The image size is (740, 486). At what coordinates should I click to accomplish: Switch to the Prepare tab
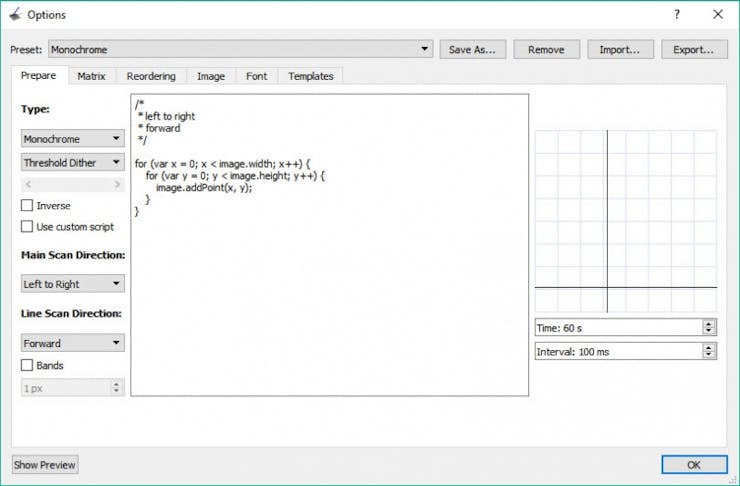pos(39,75)
